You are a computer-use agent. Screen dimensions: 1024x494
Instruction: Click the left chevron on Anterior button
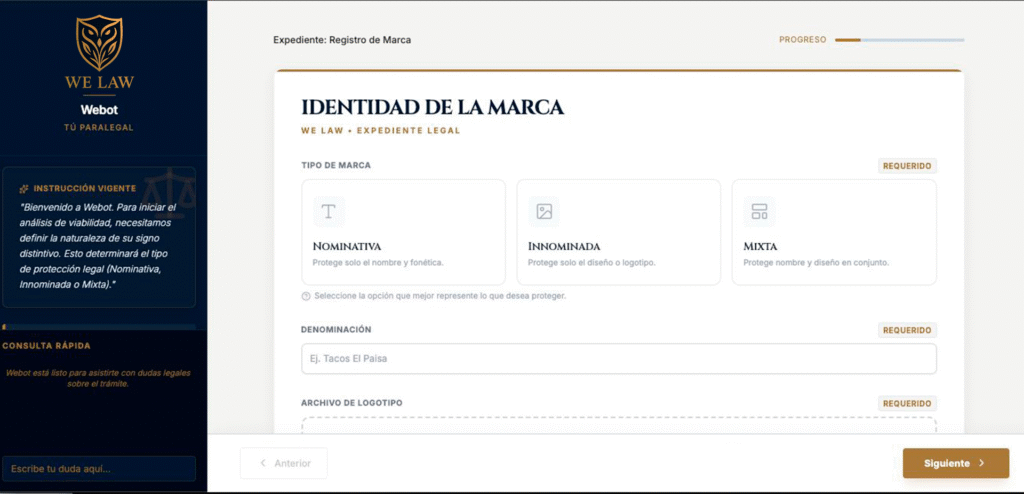[263, 463]
